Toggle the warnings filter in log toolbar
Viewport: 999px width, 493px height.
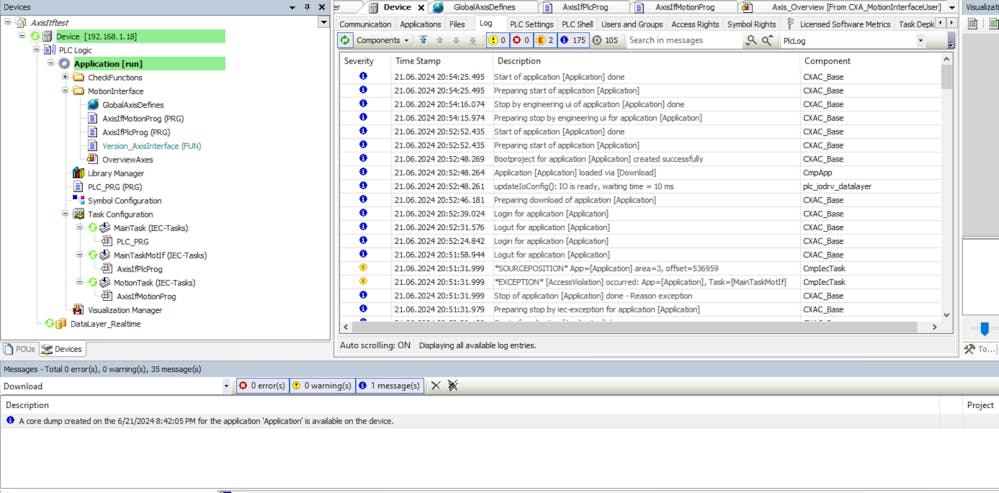pos(496,41)
